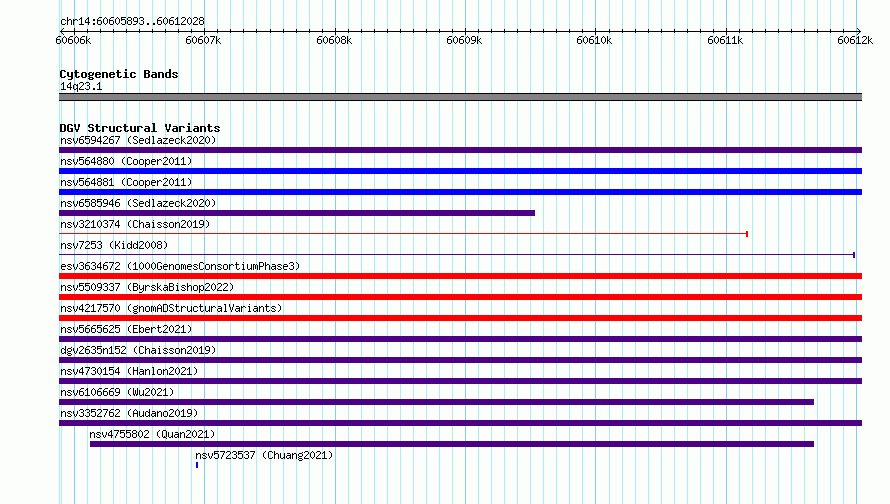Select the gray 14q23.1 cytogenetic band bar
The height and width of the screenshot is (504, 890).
460,97
